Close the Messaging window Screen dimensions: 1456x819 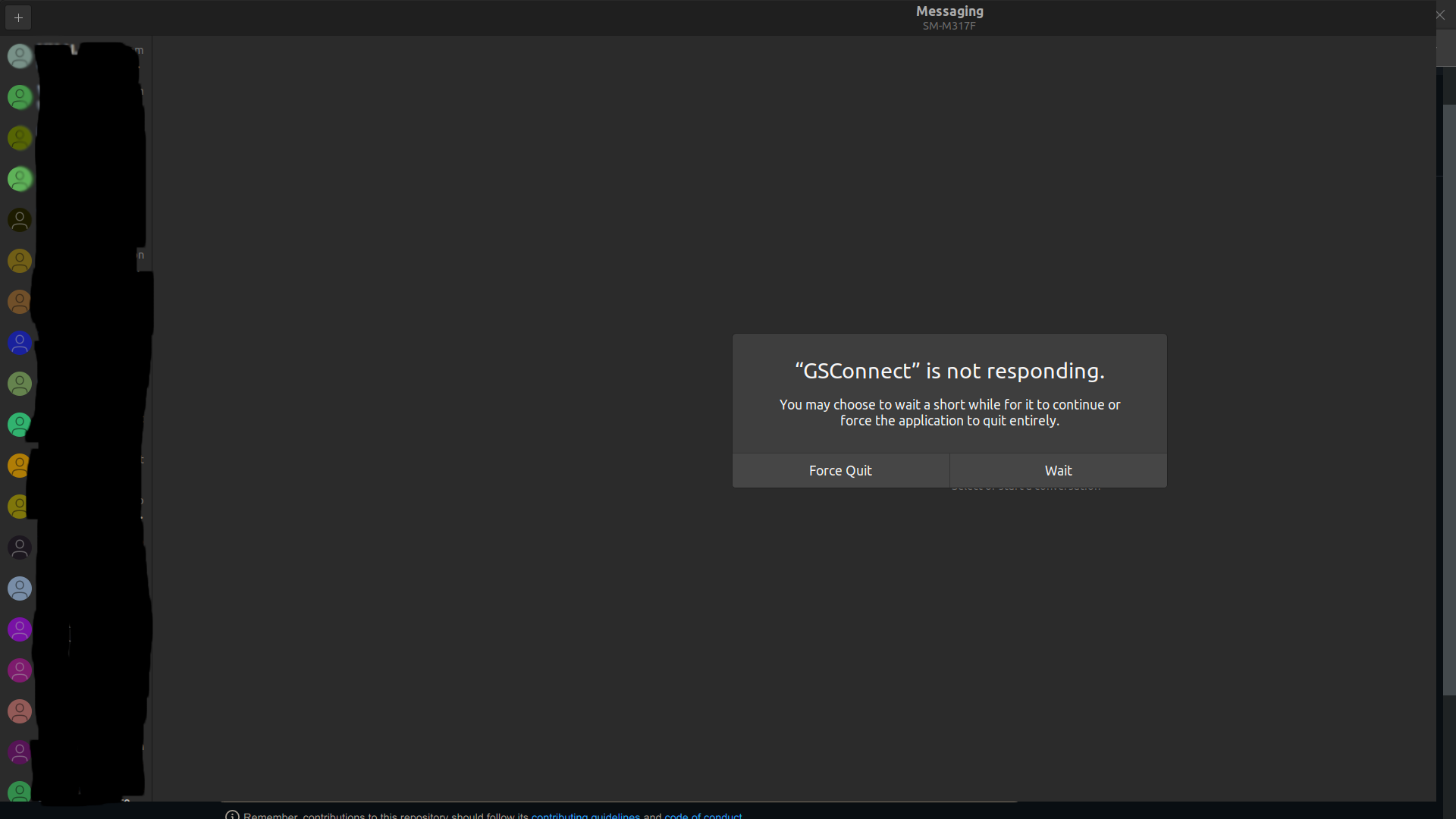tap(1439, 14)
